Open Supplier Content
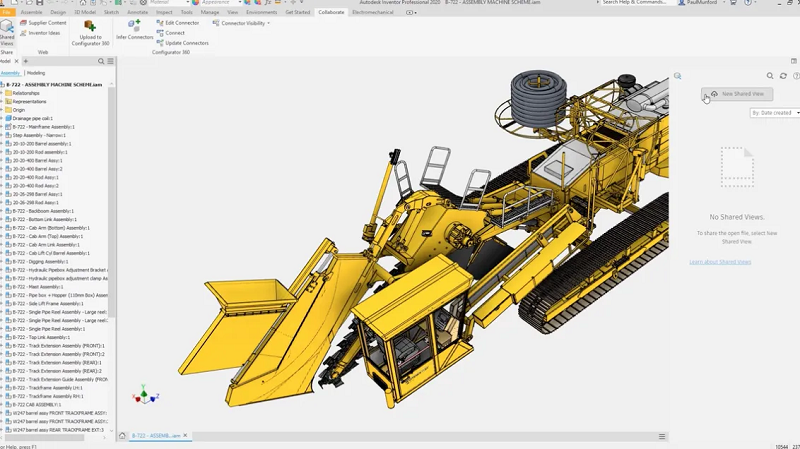The image size is (800, 449). coord(42,22)
